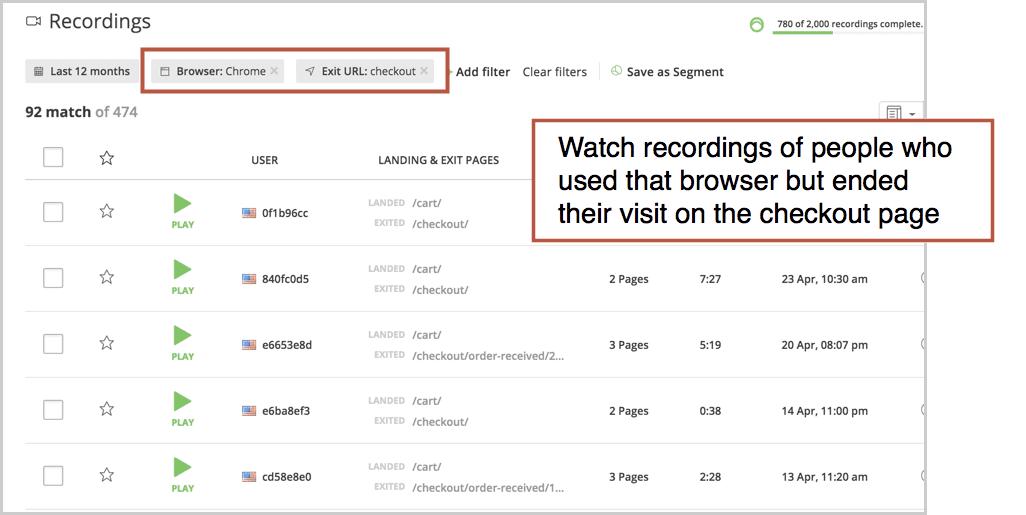Select all recordings with header checkbox

(x=53, y=158)
